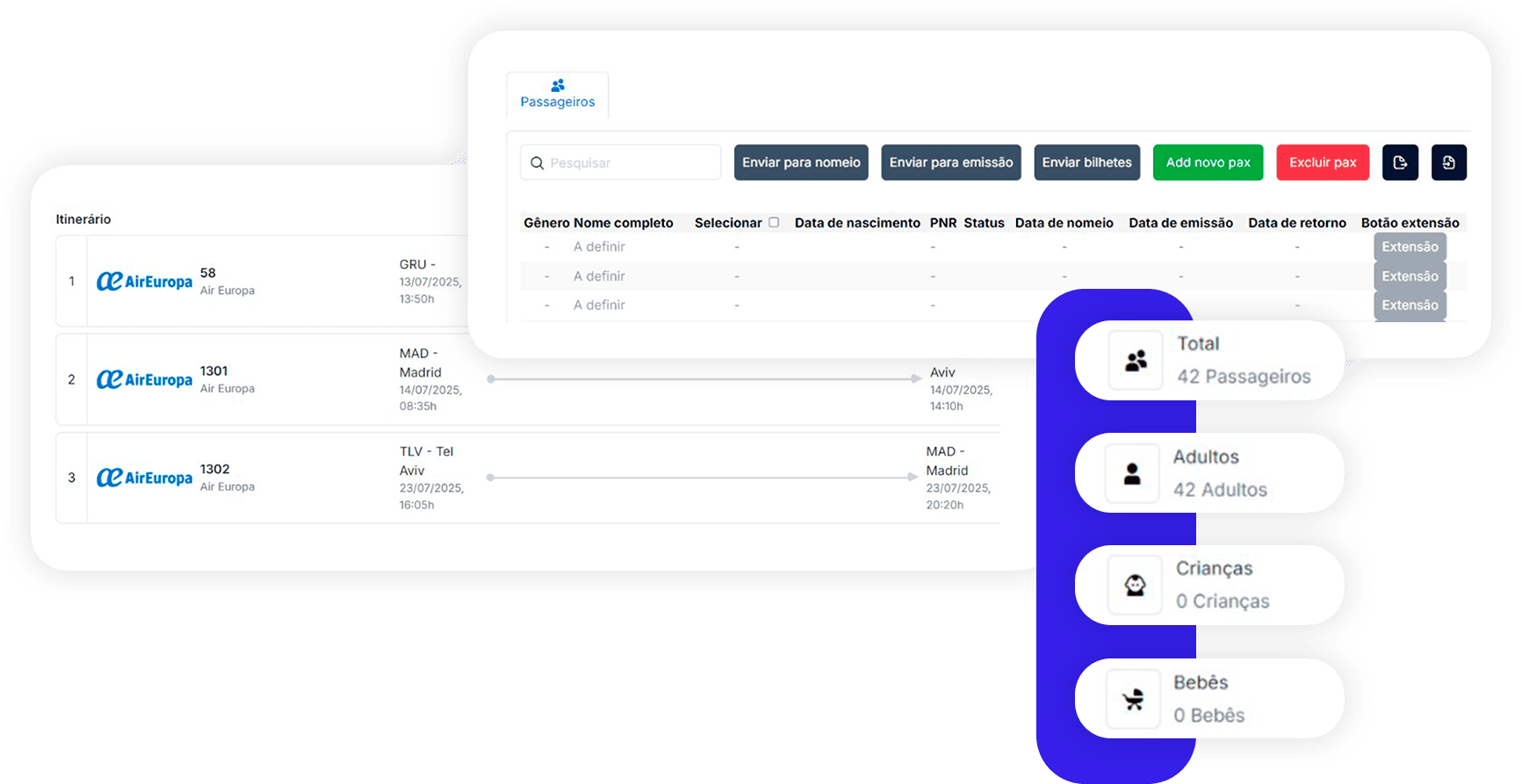Click Extensão button in second passenger row
The image size is (1522, 784).
(x=1410, y=277)
